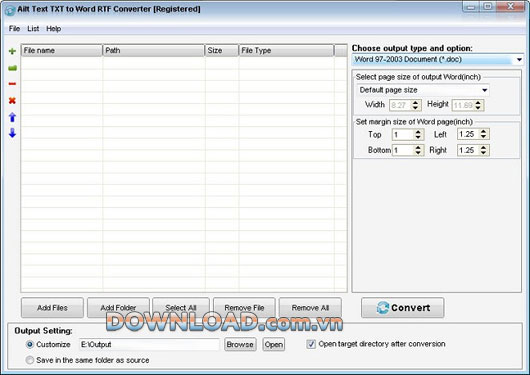
Task: Increase the Height spinner value
Action: coord(478,102)
